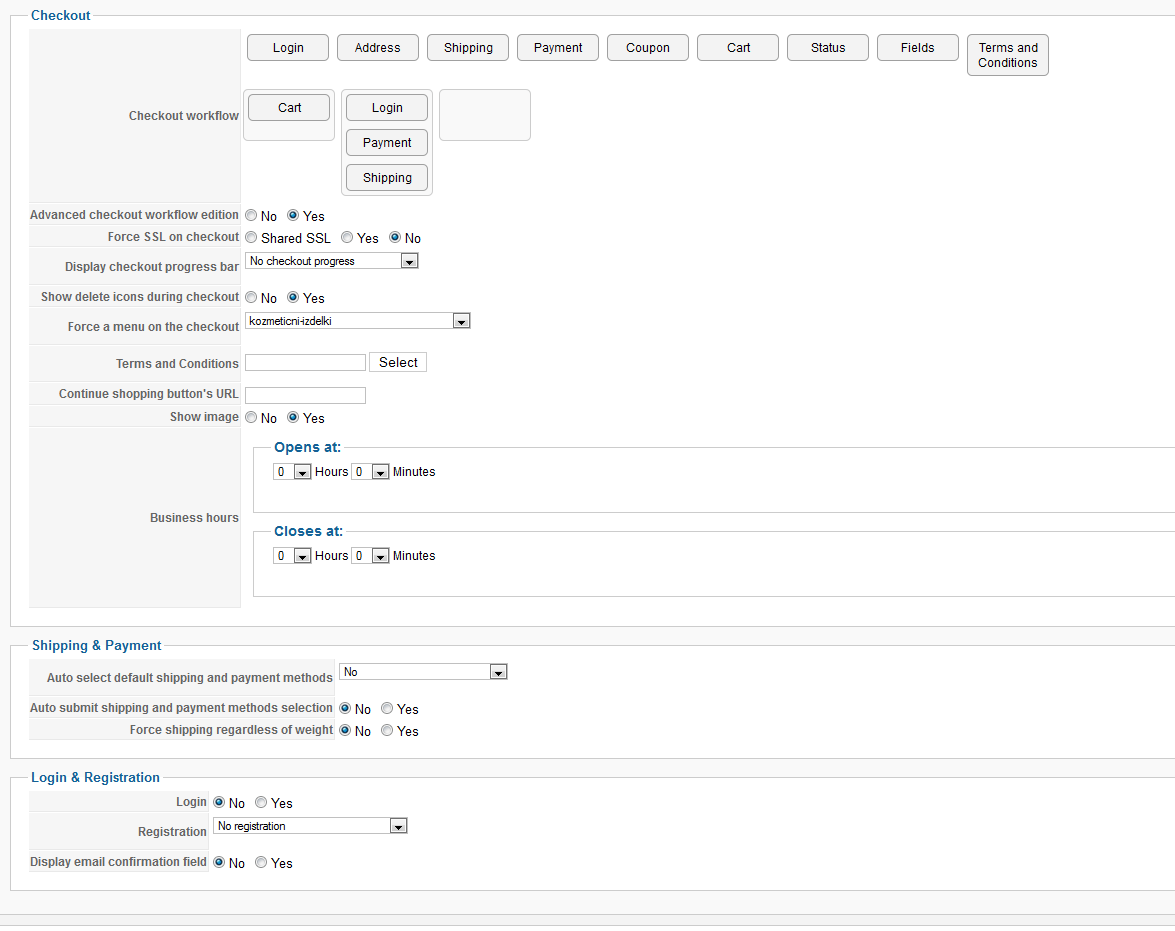Set Login option to Yes

point(261,803)
